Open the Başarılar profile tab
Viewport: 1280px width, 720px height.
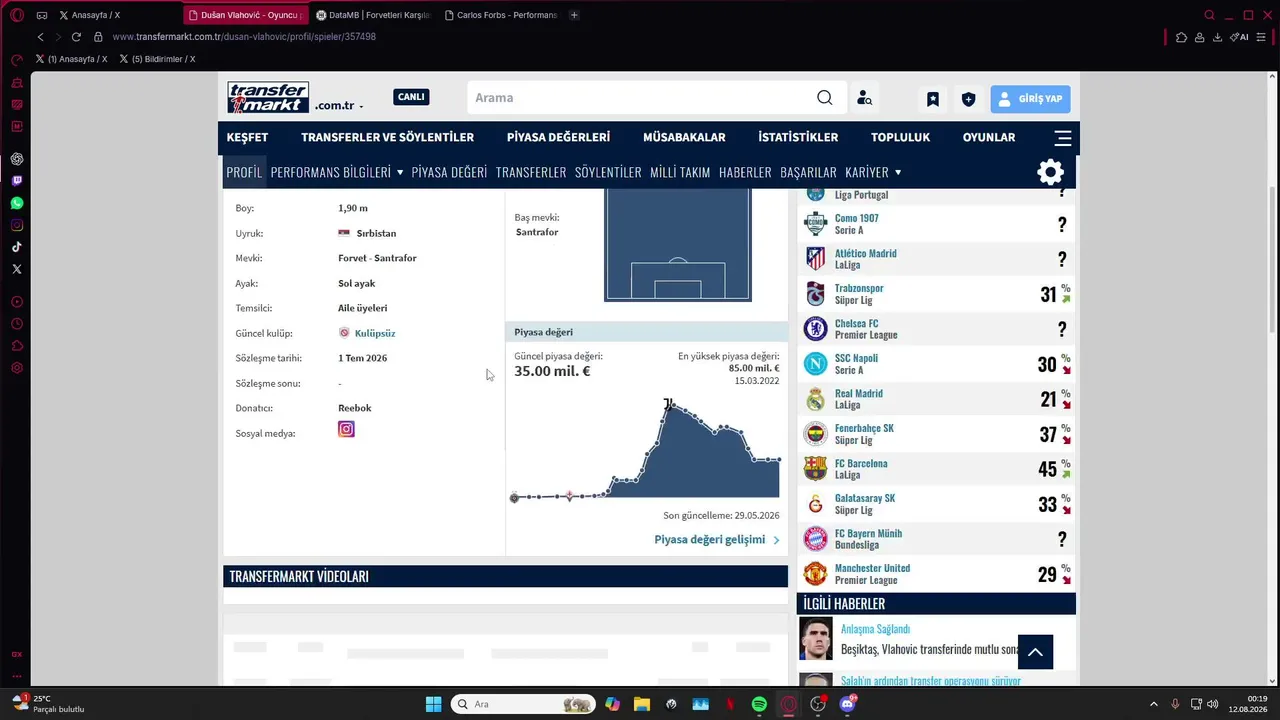click(x=808, y=172)
